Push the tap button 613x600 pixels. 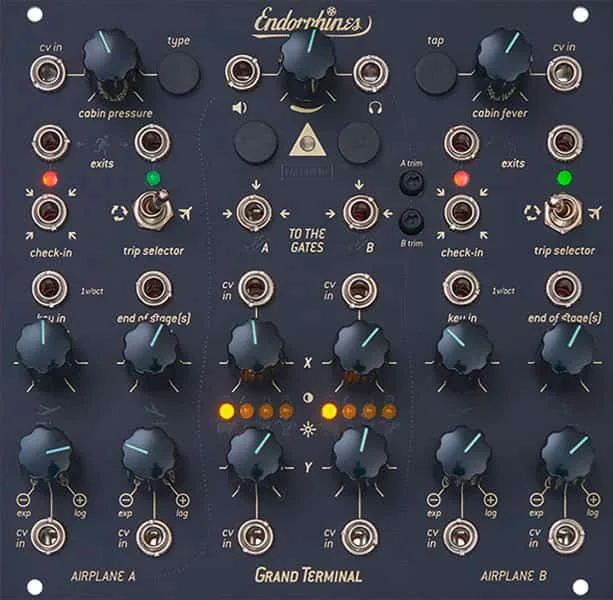coord(436,73)
